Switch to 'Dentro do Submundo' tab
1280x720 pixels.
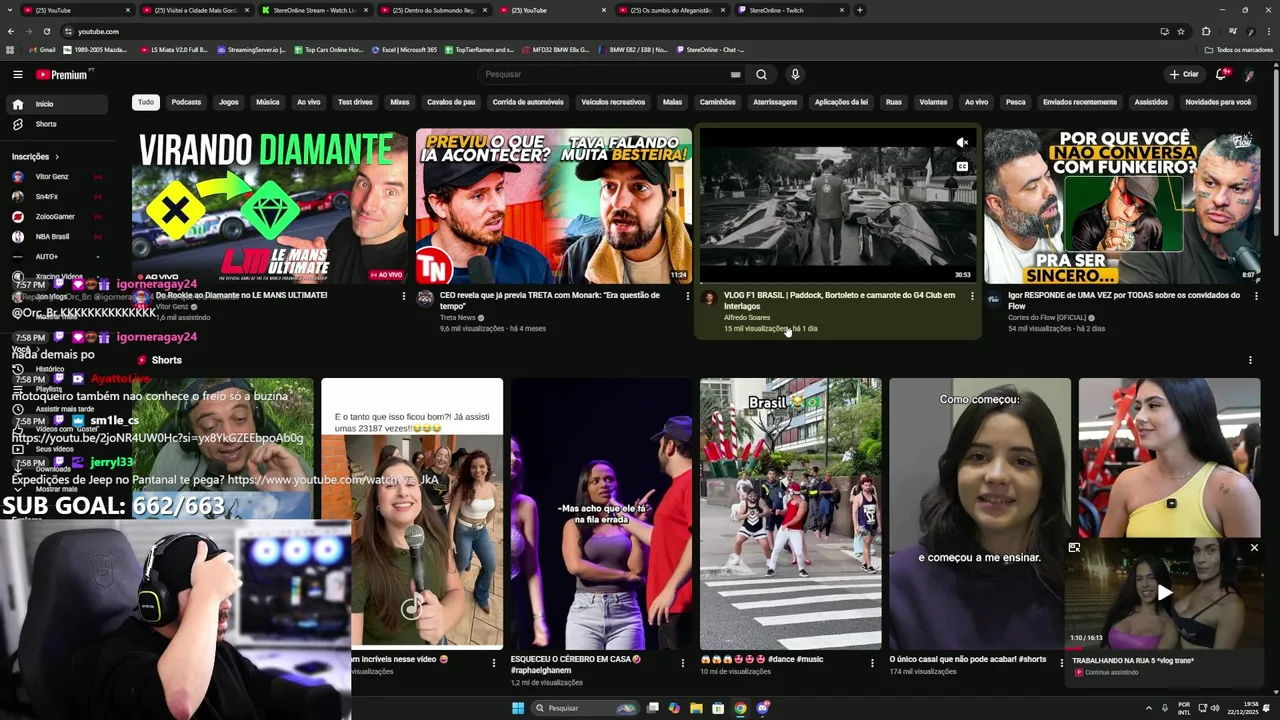pos(433,10)
